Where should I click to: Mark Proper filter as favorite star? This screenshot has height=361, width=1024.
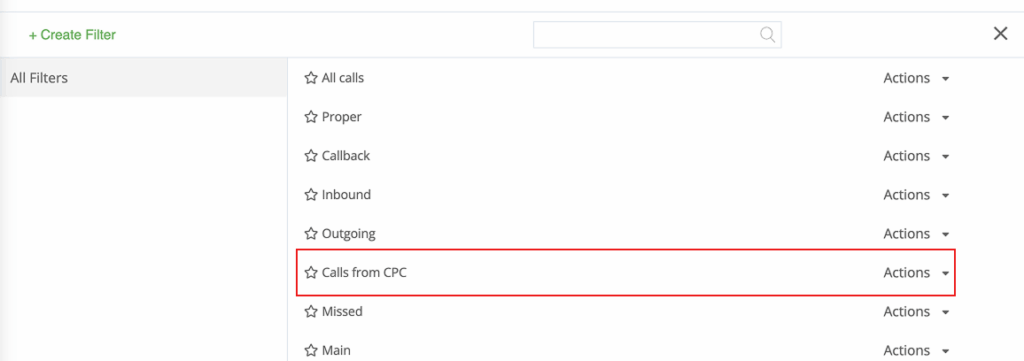(311, 118)
